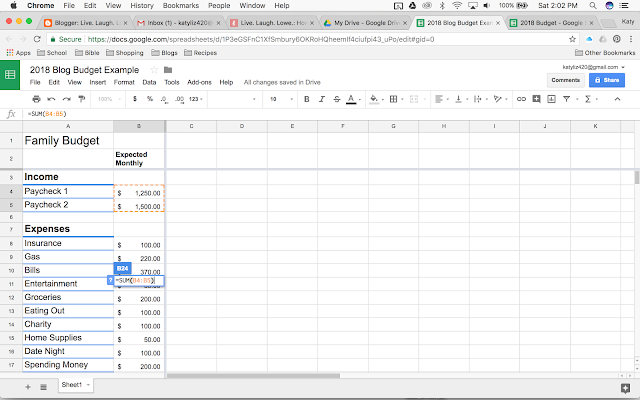Open the Data menu in Sheets
This screenshot has height=400, width=640.
(x=149, y=82)
